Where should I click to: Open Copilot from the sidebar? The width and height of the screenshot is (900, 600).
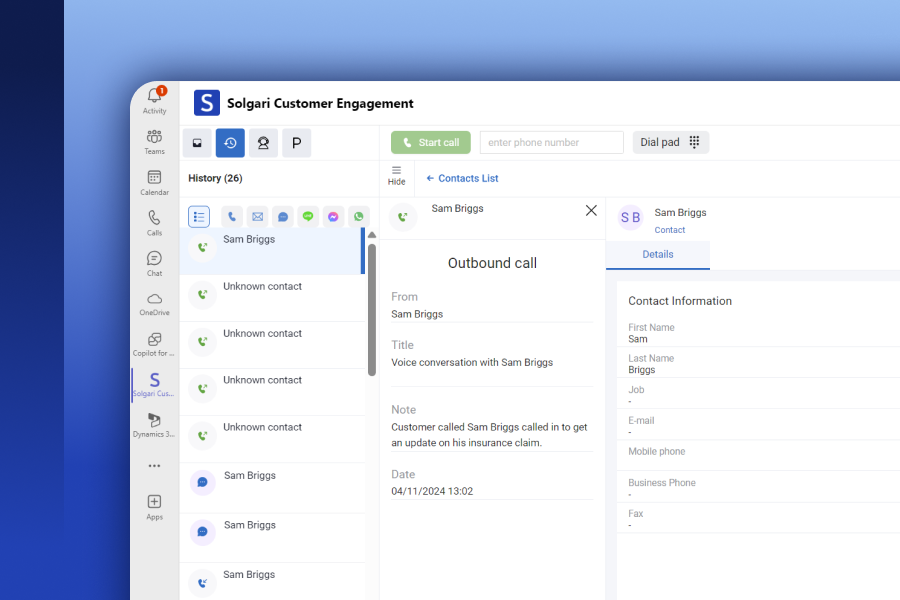(154, 344)
